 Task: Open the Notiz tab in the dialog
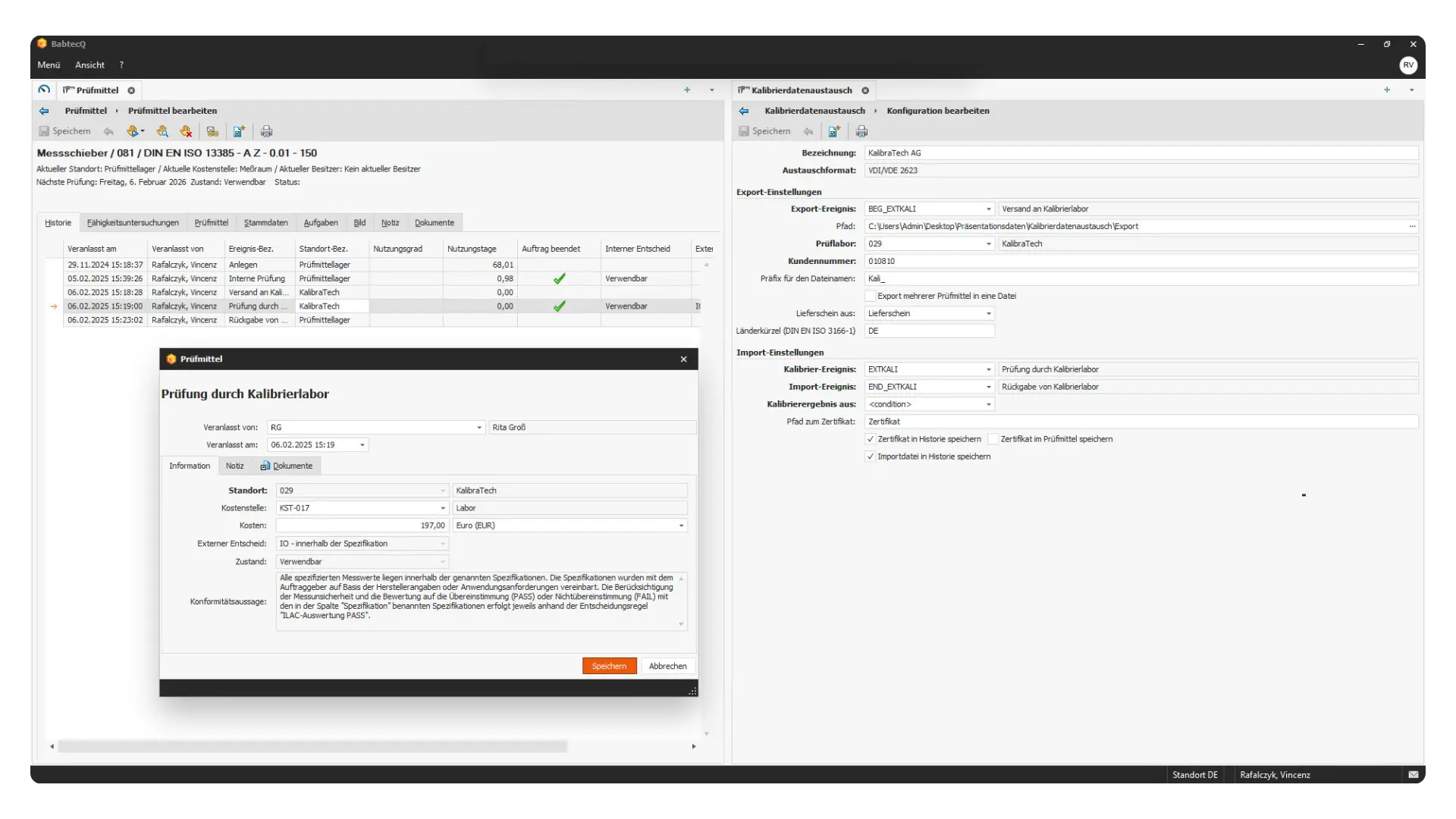(235, 466)
